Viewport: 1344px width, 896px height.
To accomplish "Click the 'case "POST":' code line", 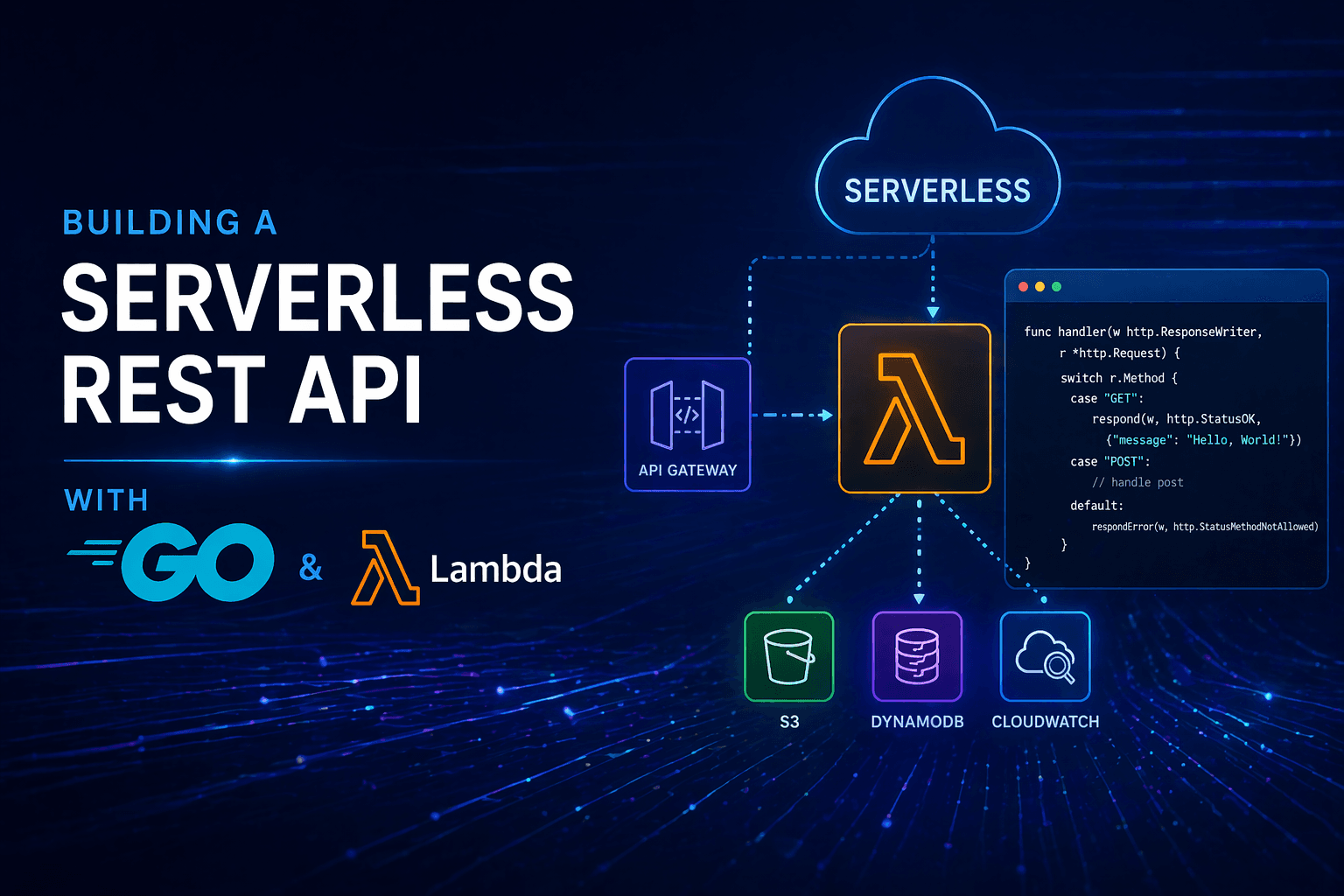I will 1110,461.
